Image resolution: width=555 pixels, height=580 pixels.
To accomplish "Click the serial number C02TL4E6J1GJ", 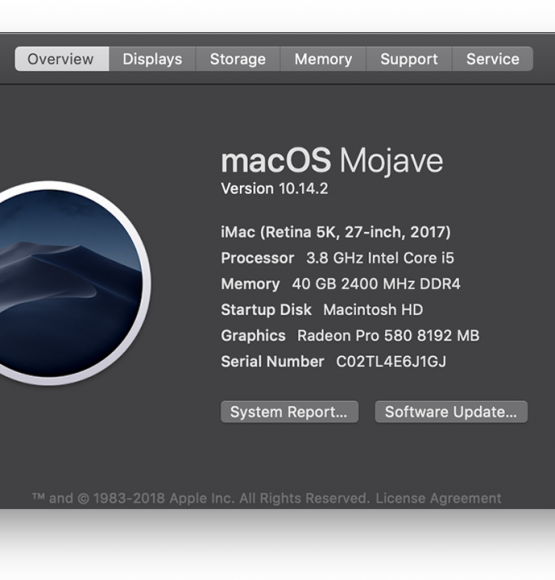I will [391, 362].
